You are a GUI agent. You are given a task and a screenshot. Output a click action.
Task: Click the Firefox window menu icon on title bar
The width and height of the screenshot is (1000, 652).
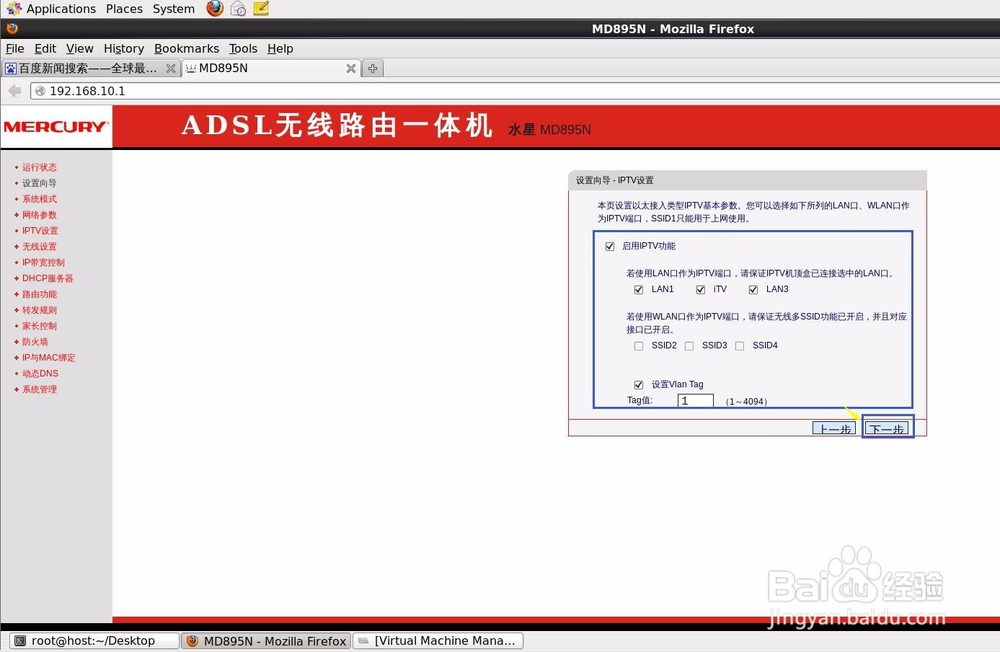(x=12, y=29)
